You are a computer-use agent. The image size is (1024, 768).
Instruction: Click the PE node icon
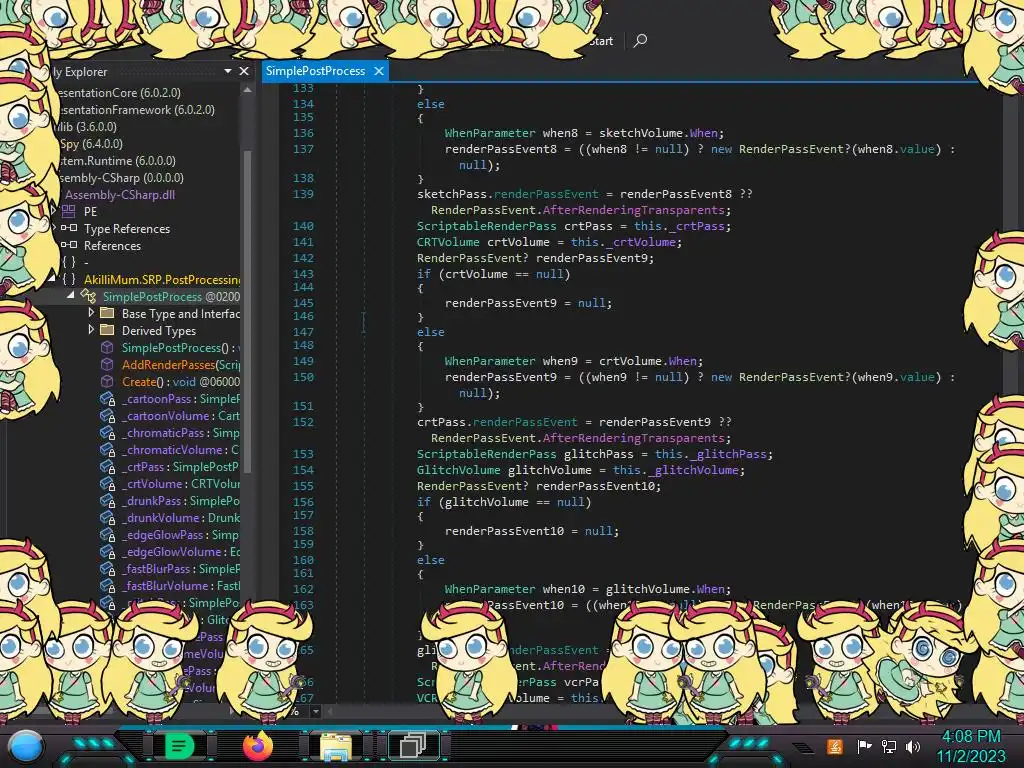[x=69, y=211]
